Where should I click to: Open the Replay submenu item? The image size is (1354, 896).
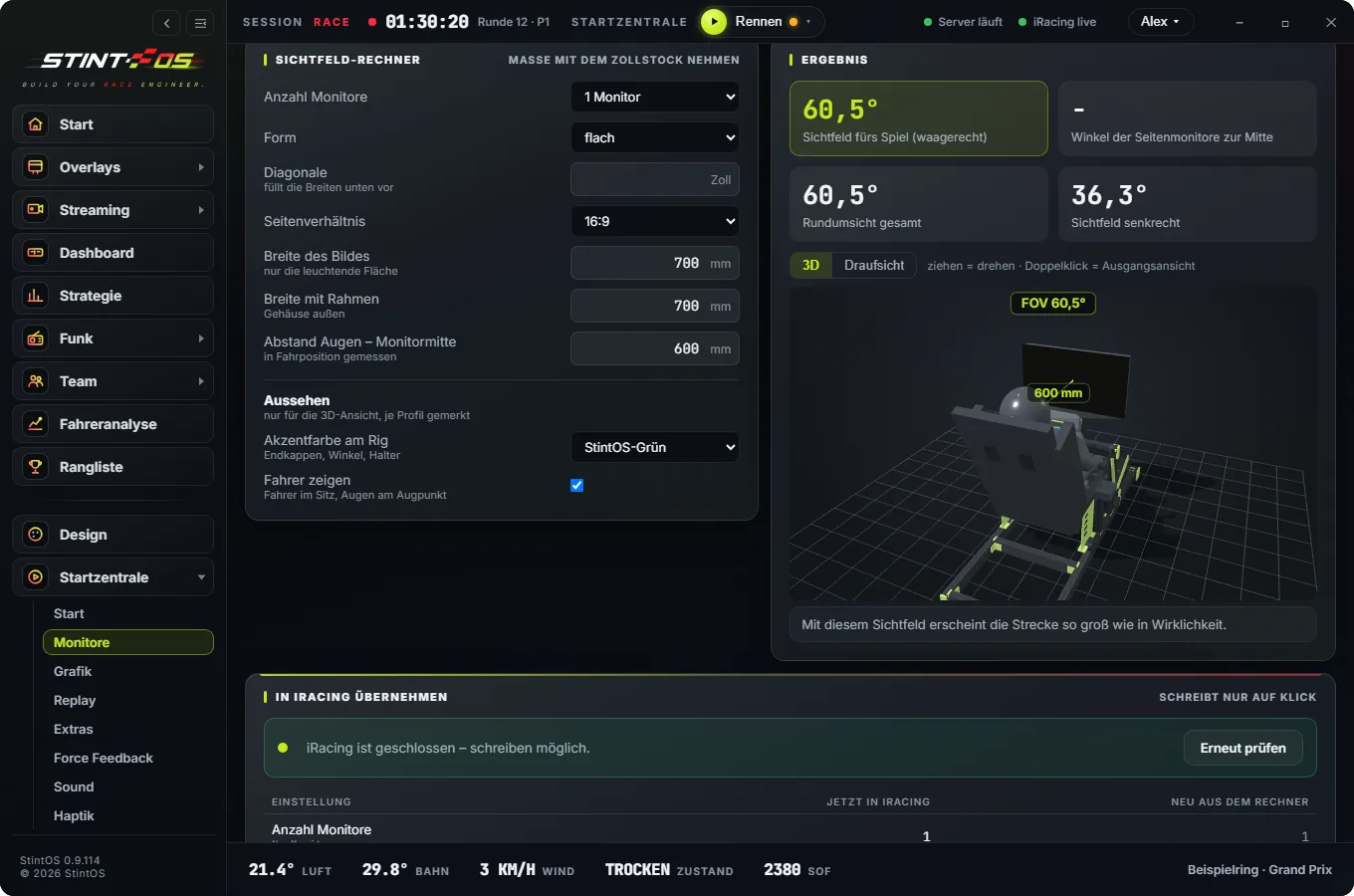coord(127,701)
